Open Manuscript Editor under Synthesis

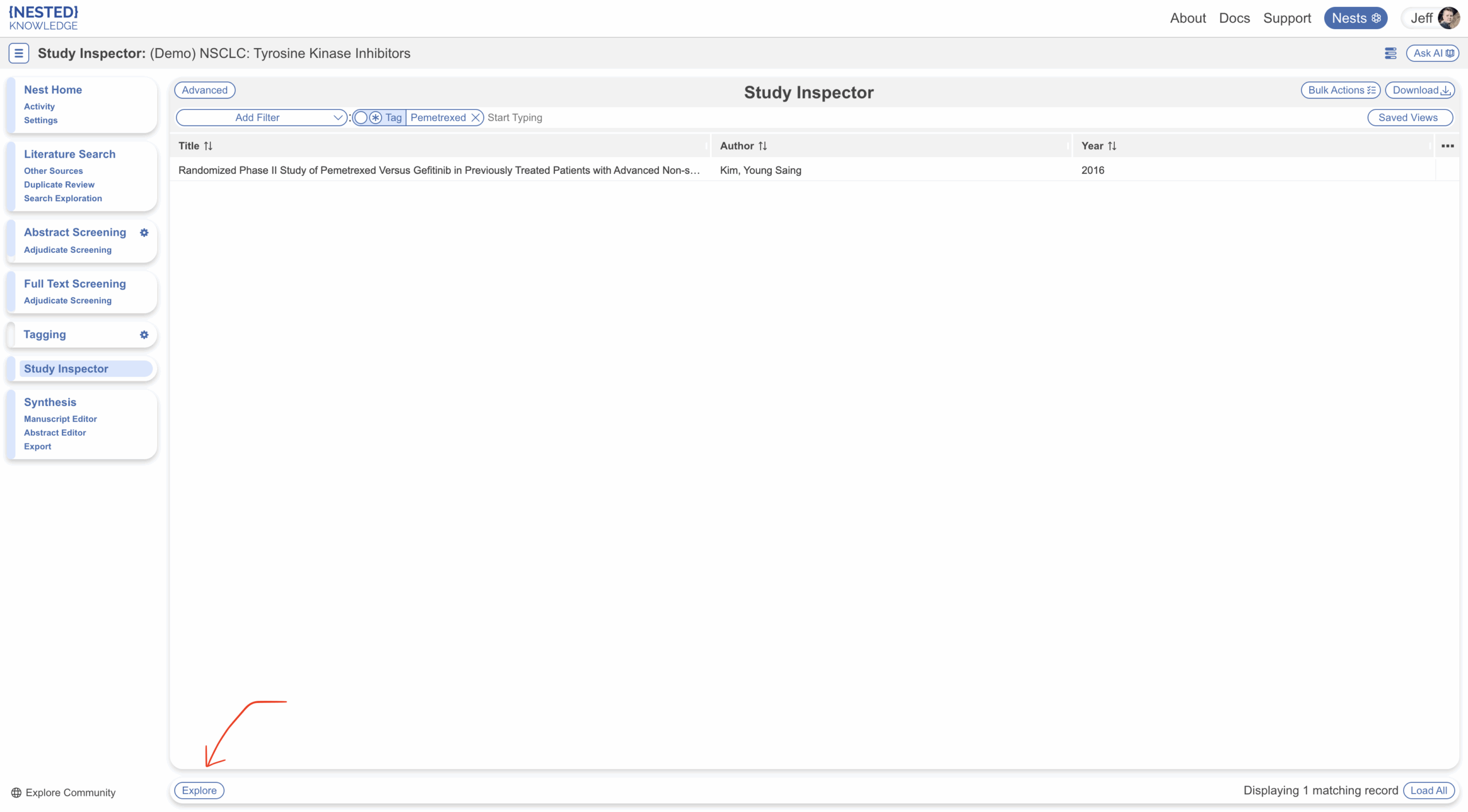[x=60, y=419]
